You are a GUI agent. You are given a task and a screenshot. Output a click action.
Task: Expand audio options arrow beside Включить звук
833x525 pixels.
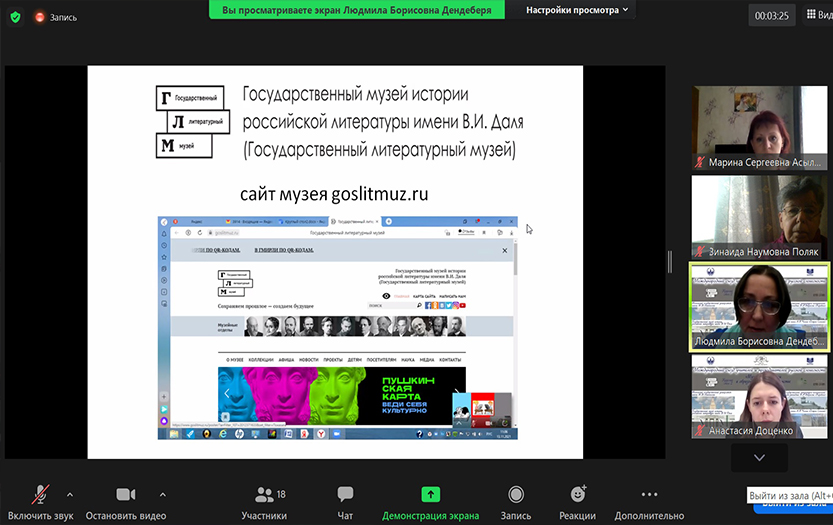pyautogui.click(x=69, y=494)
